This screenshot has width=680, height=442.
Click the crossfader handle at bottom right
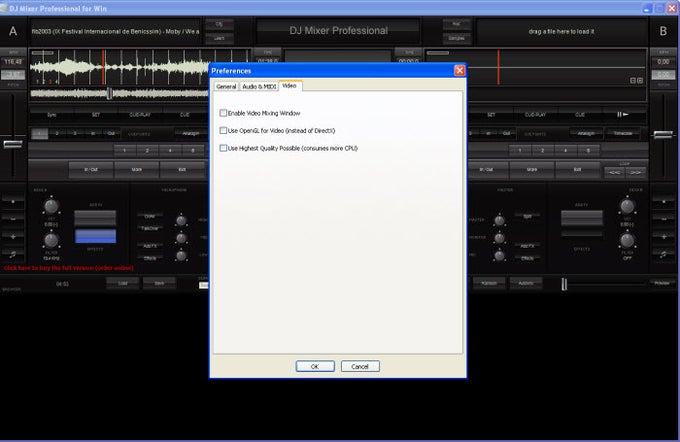tap(564, 284)
